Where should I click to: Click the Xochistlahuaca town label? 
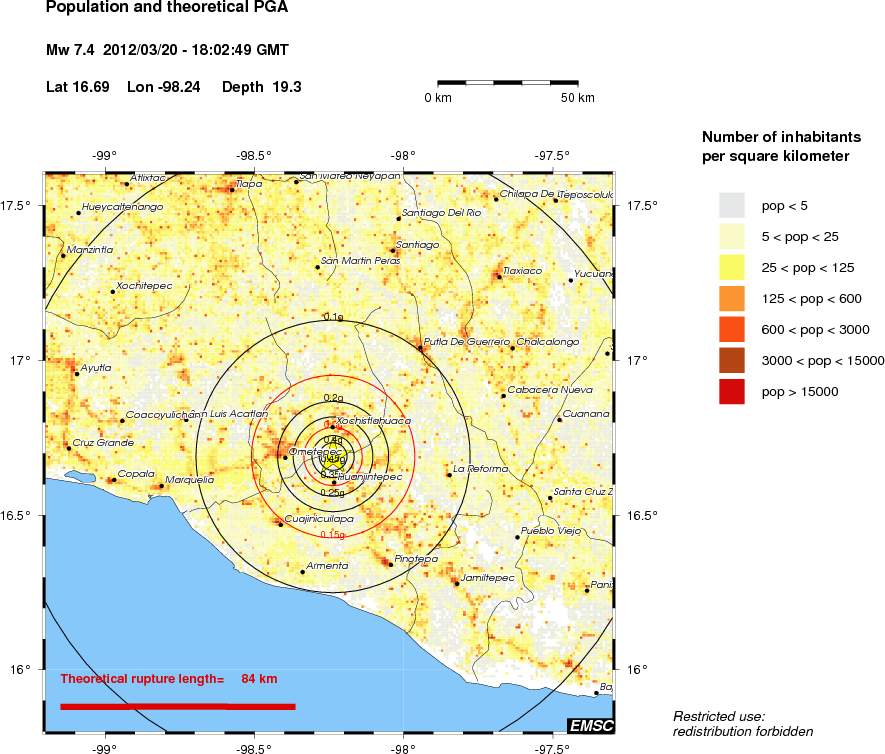point(374,420)
